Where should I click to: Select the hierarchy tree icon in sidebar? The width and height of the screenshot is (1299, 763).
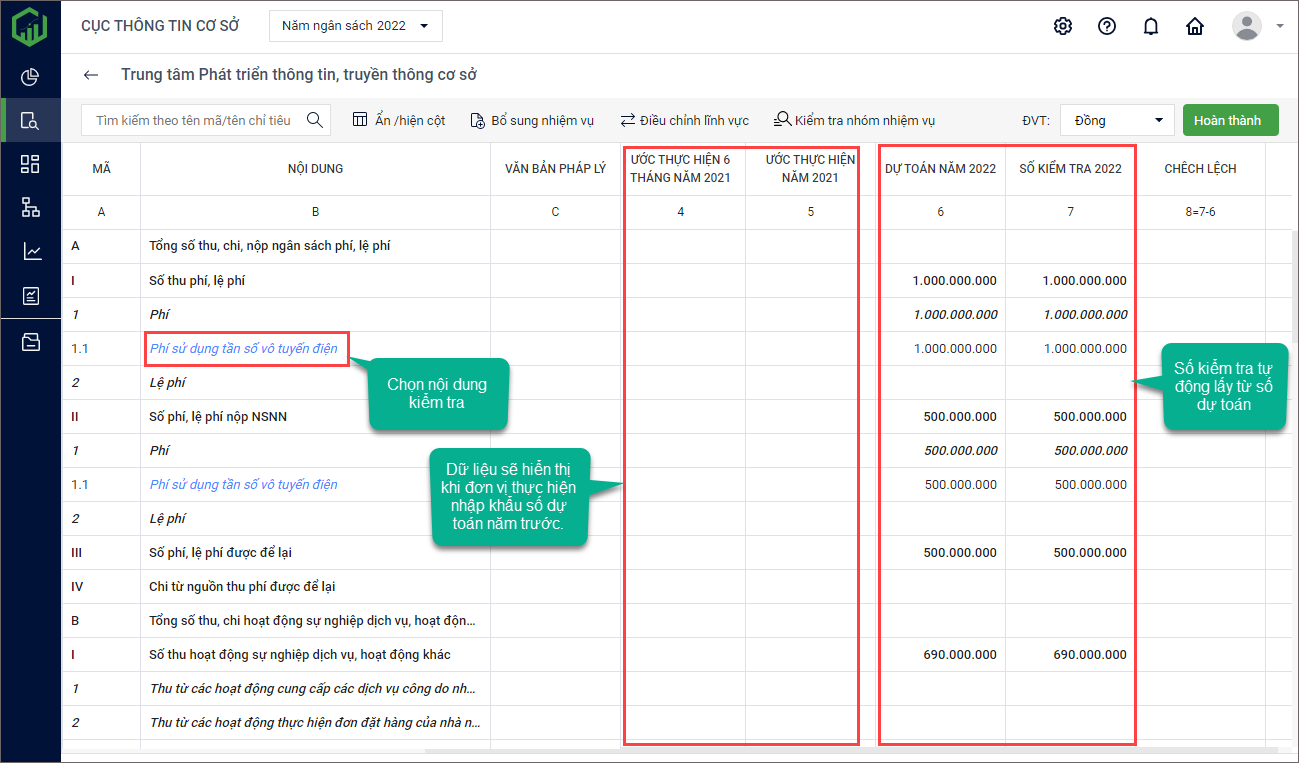[30, 207]
